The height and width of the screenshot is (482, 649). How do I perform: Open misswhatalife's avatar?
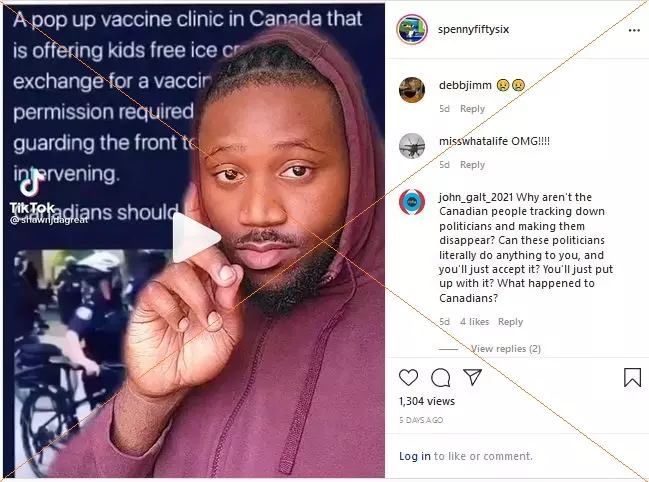pyautogui.click(x=412, y=146)
